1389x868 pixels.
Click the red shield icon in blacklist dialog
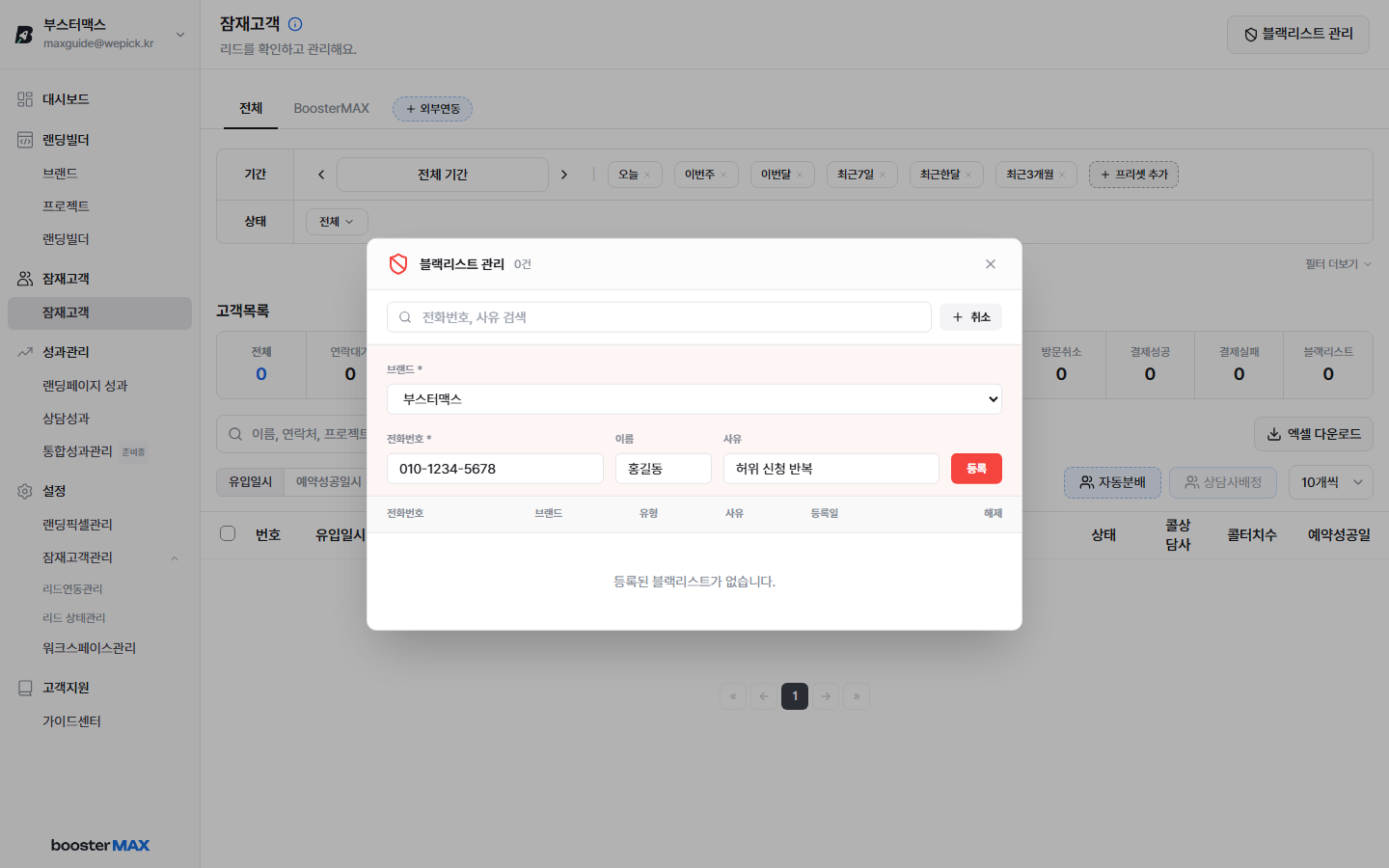point(398,264)
